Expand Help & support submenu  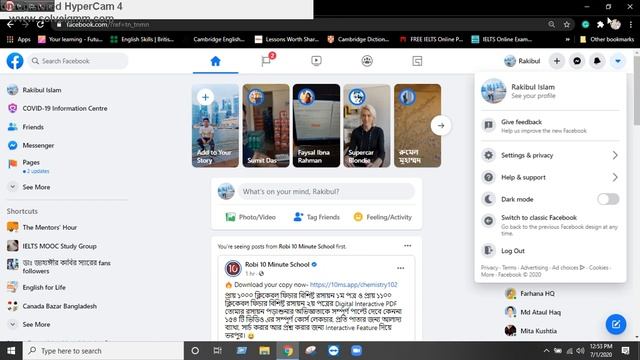point(550,177)
